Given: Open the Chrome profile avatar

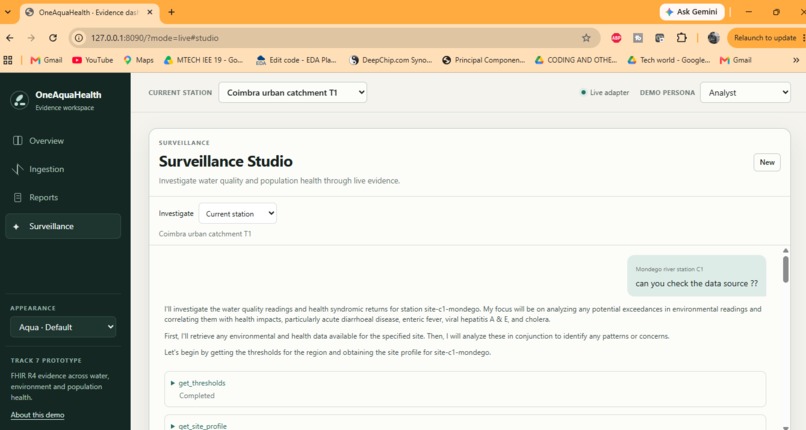Looking at the screenshot, I should coord(713,38).
